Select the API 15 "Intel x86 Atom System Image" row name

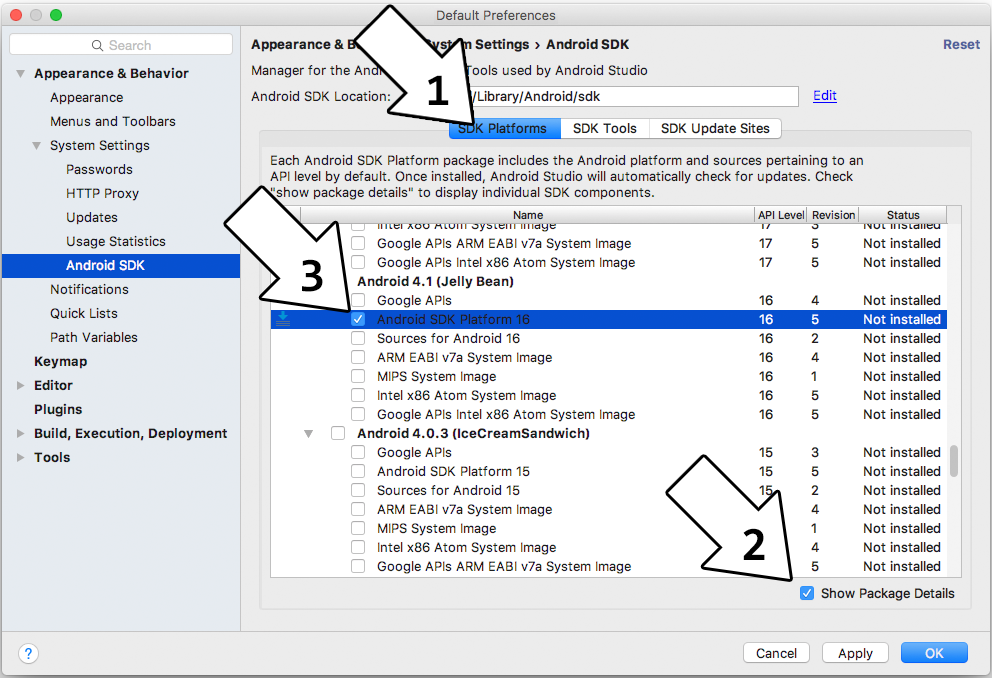point(467,547)
